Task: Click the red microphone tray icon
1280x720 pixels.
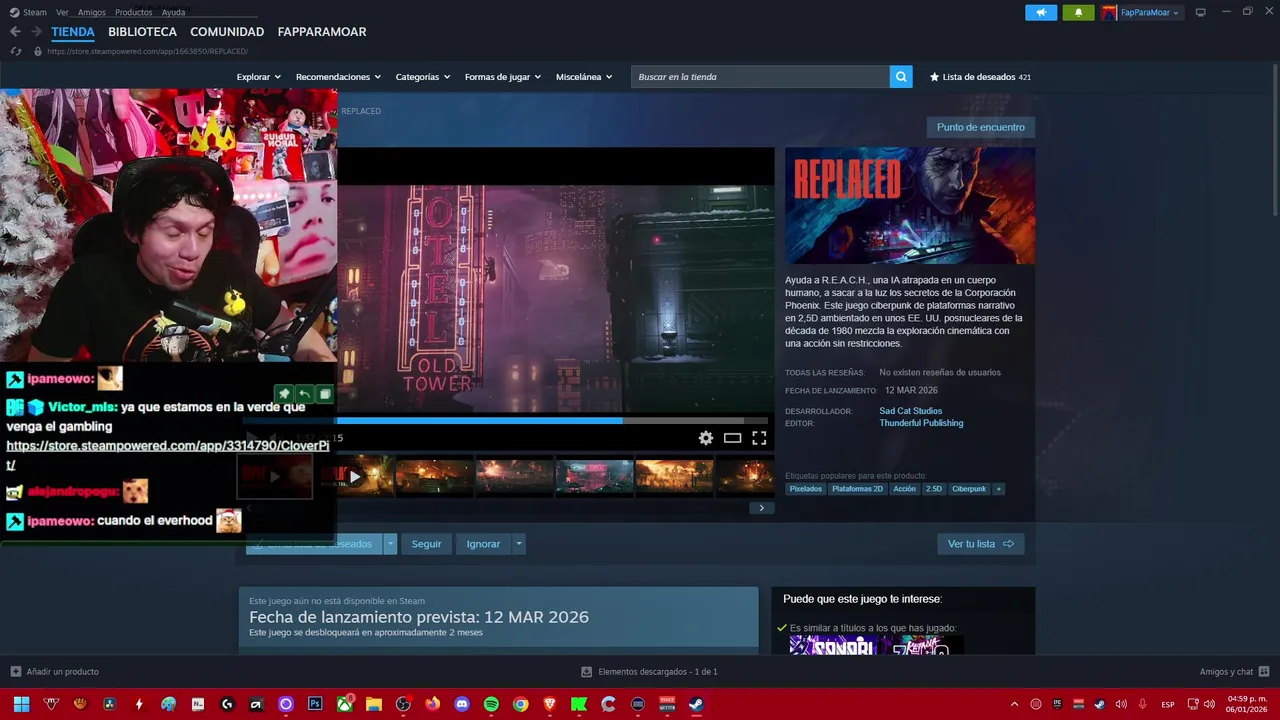Action: click(1142, 704)
